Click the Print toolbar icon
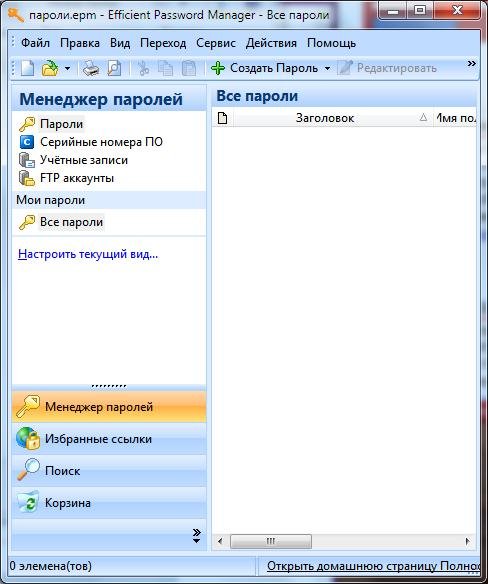 point(91,69)
